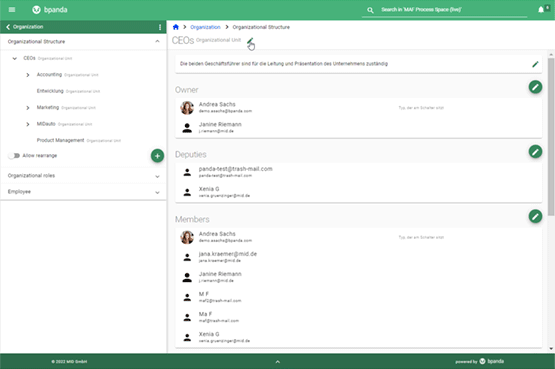Expand the footer with up chevron
Screen dimensions: 555x369
click(278, 362)
